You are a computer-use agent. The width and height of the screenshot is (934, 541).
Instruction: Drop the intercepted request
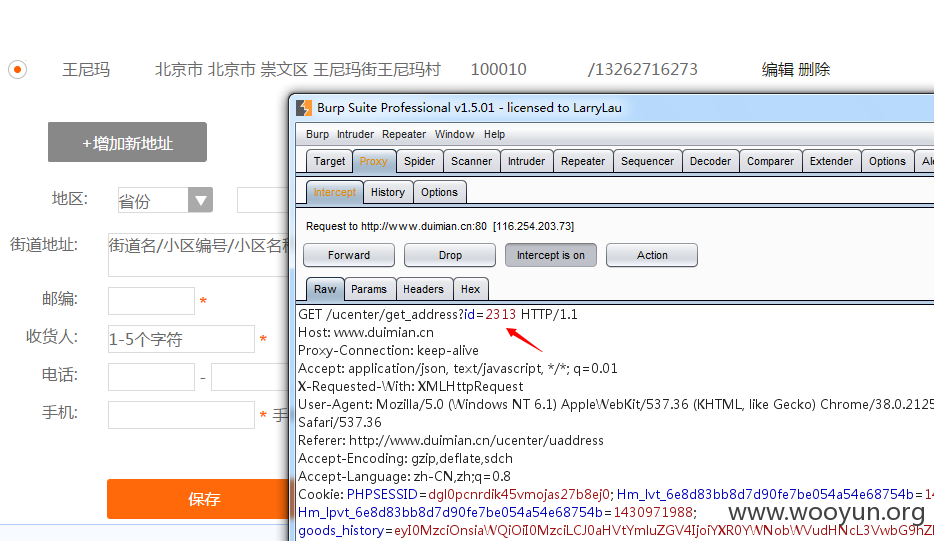(450, 255)
